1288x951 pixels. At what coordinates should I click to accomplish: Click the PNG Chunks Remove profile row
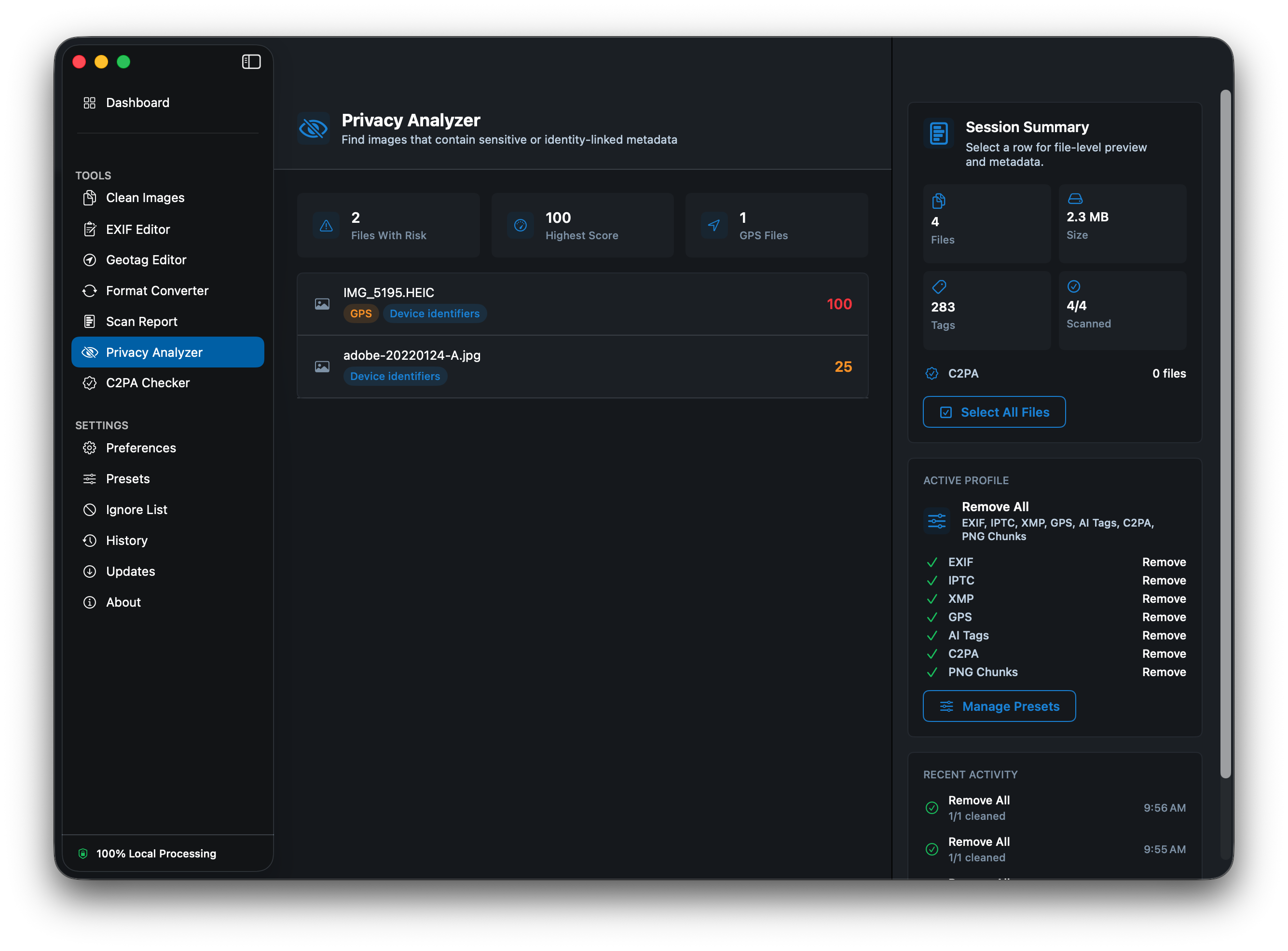coord(1055,672)
